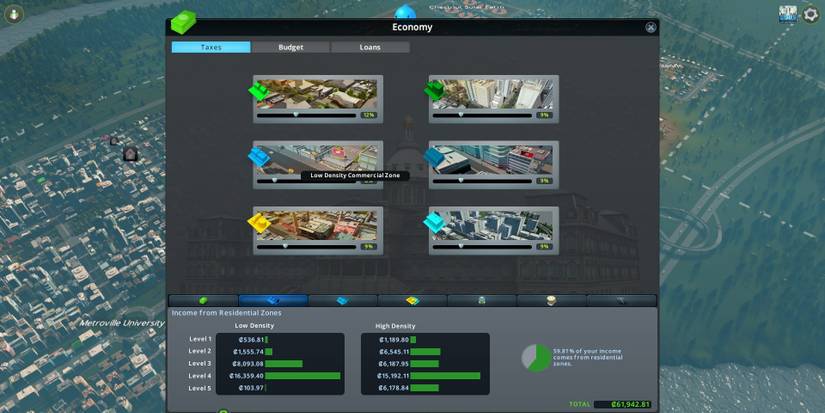Click low density residential houses thumbnail
The height and width of the screenshot is (413, 825).
pos(317,94)
